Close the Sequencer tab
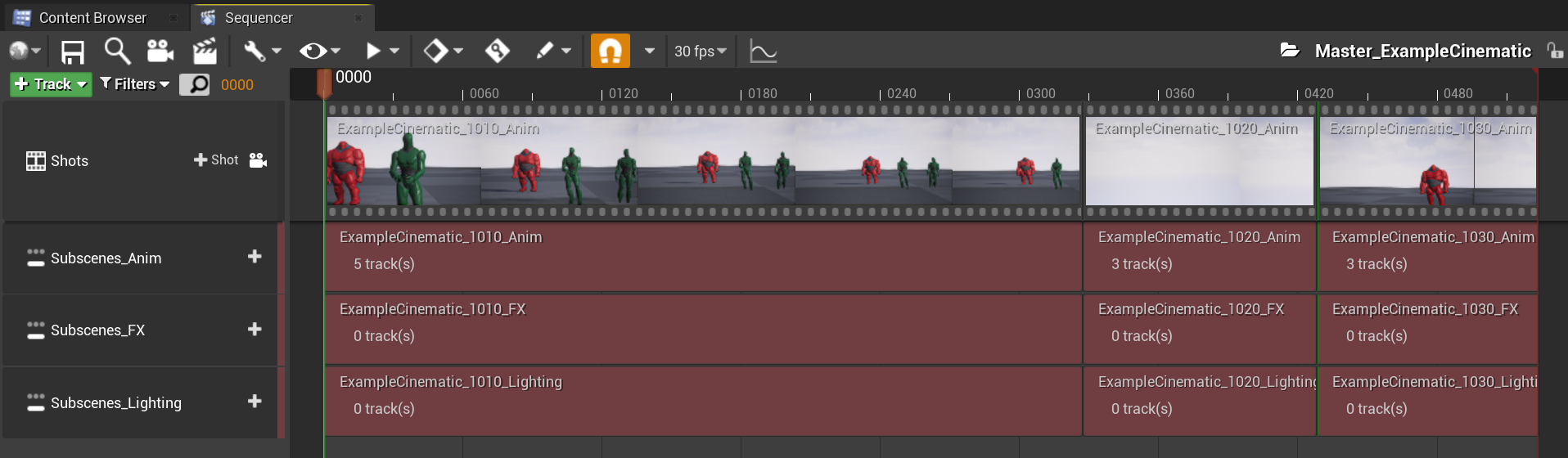 pos(358,18)
